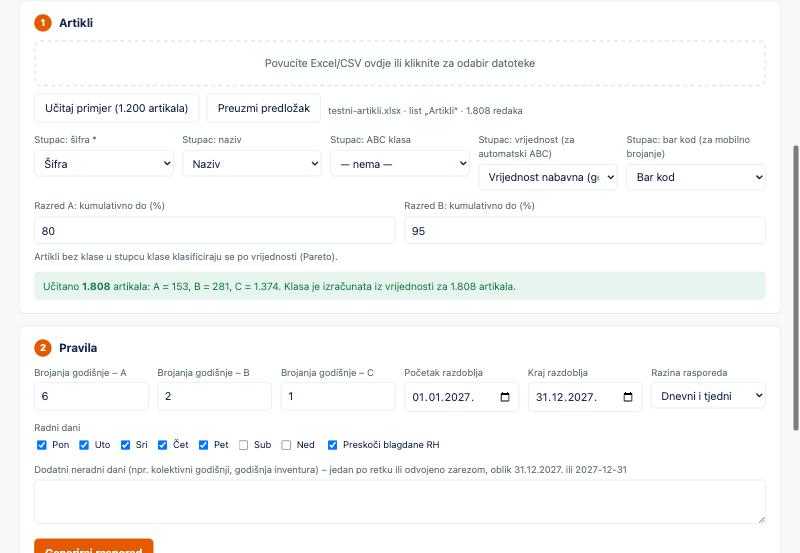Image resolution: width=800 pixels, height=553 pixels.
Task: Open calendar picker for Početak razdoblja
Action: coord(505,397)
